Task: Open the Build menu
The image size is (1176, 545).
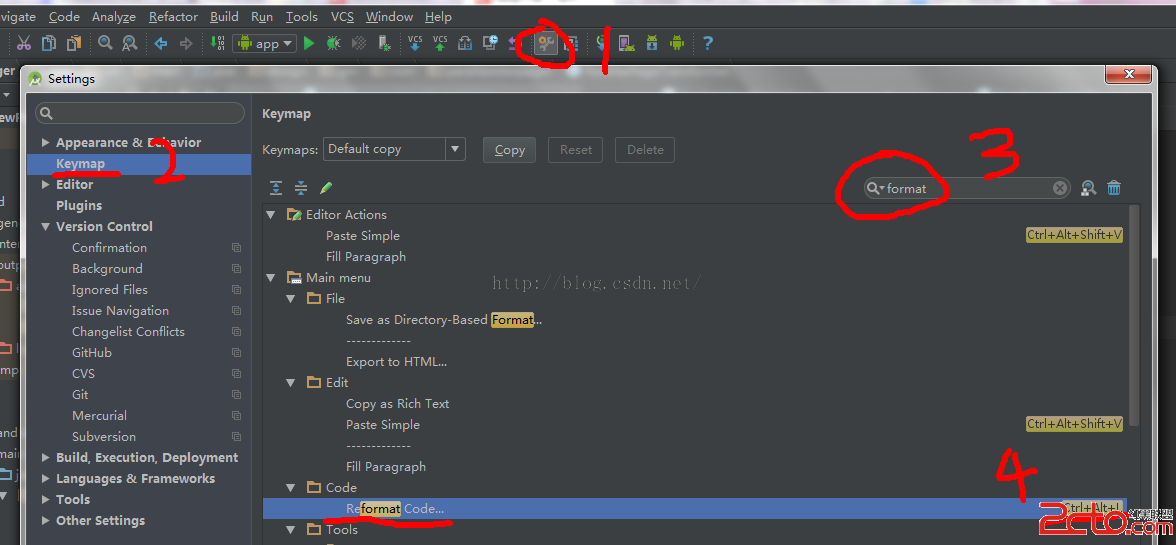Action: pos(224,16)
